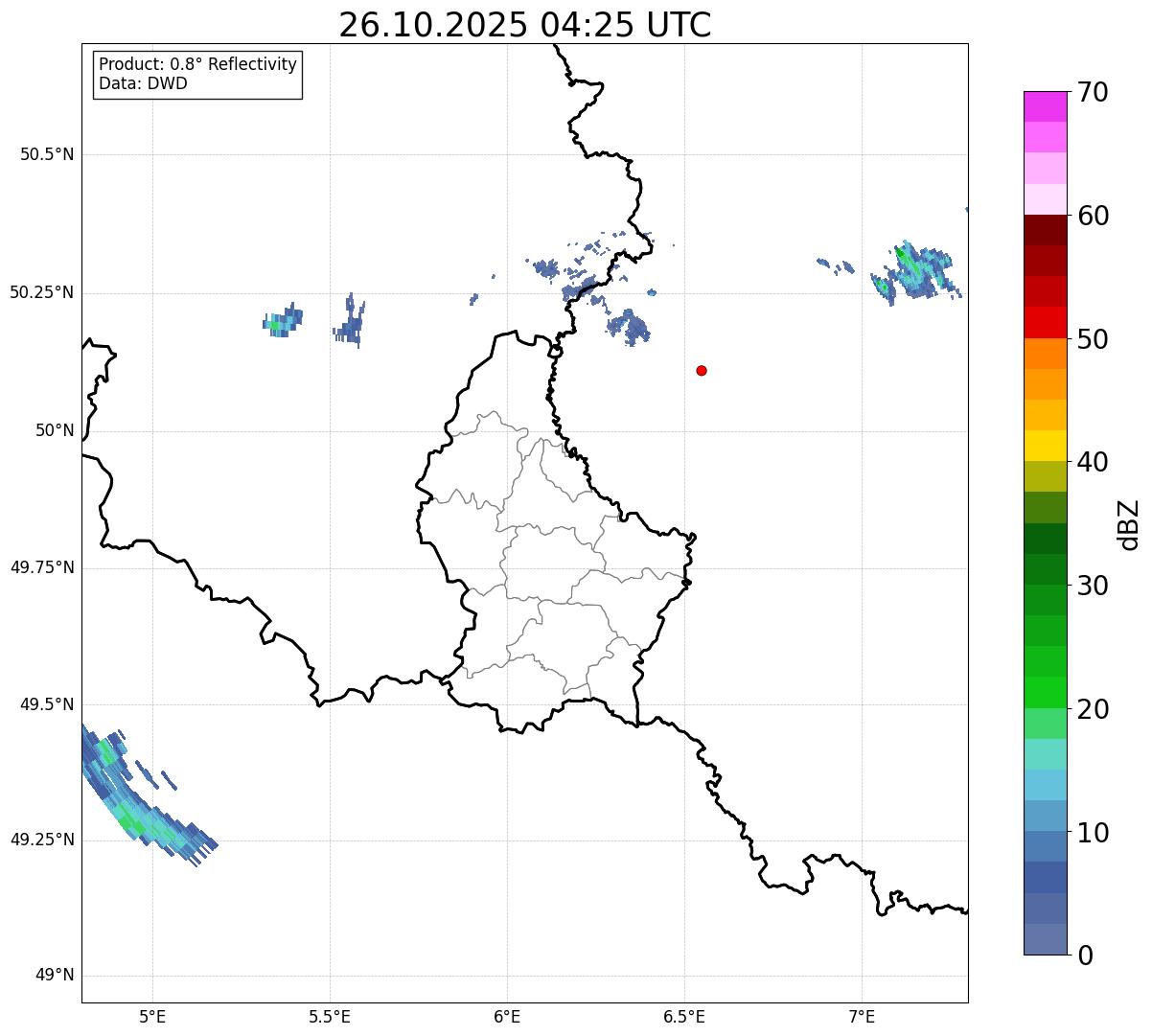Click the 50°N latitude label
This screenshot has width=1152, height=1036.
[55, 430]
